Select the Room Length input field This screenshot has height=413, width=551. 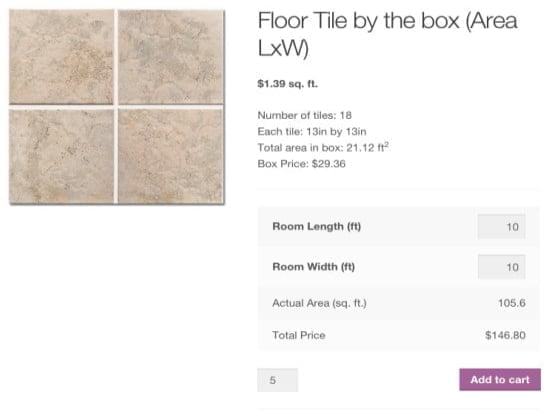501,227
